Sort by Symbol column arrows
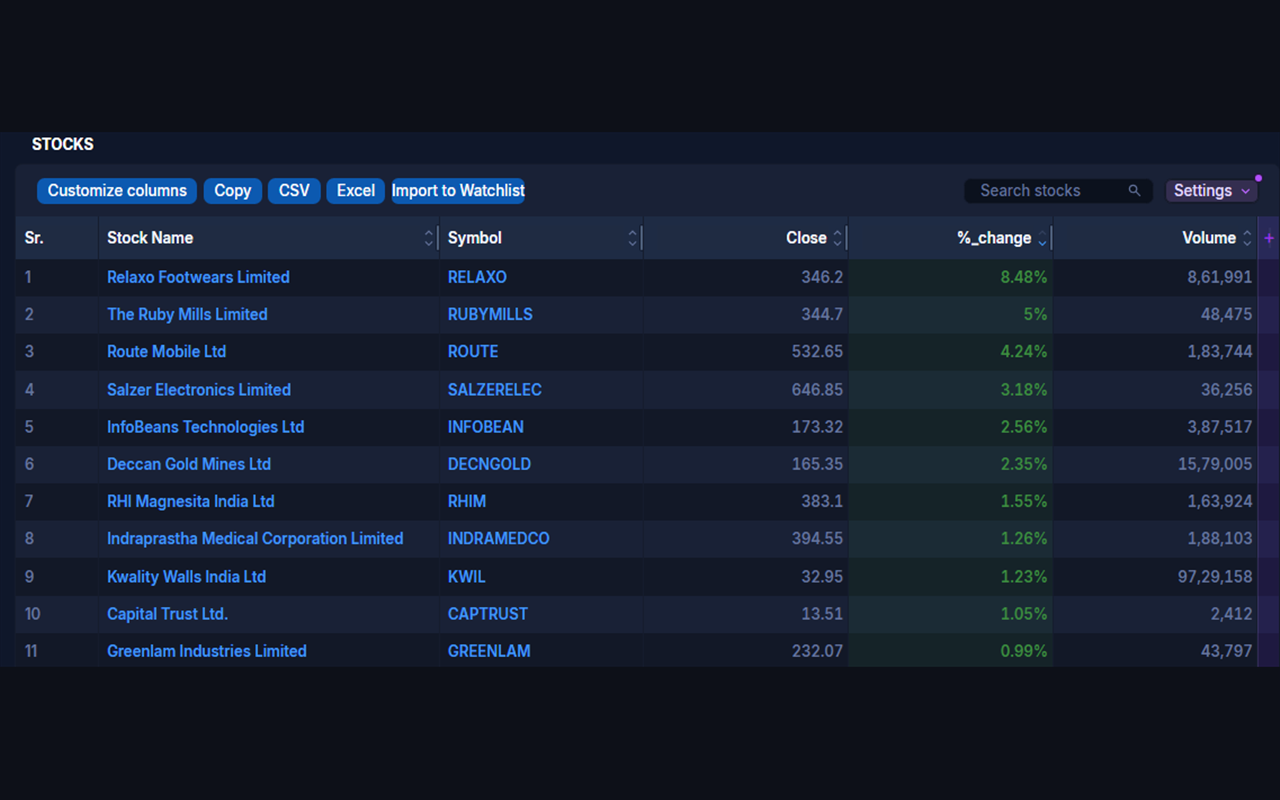Viewport: 1280px width, 800px height. tap(632, 238)
